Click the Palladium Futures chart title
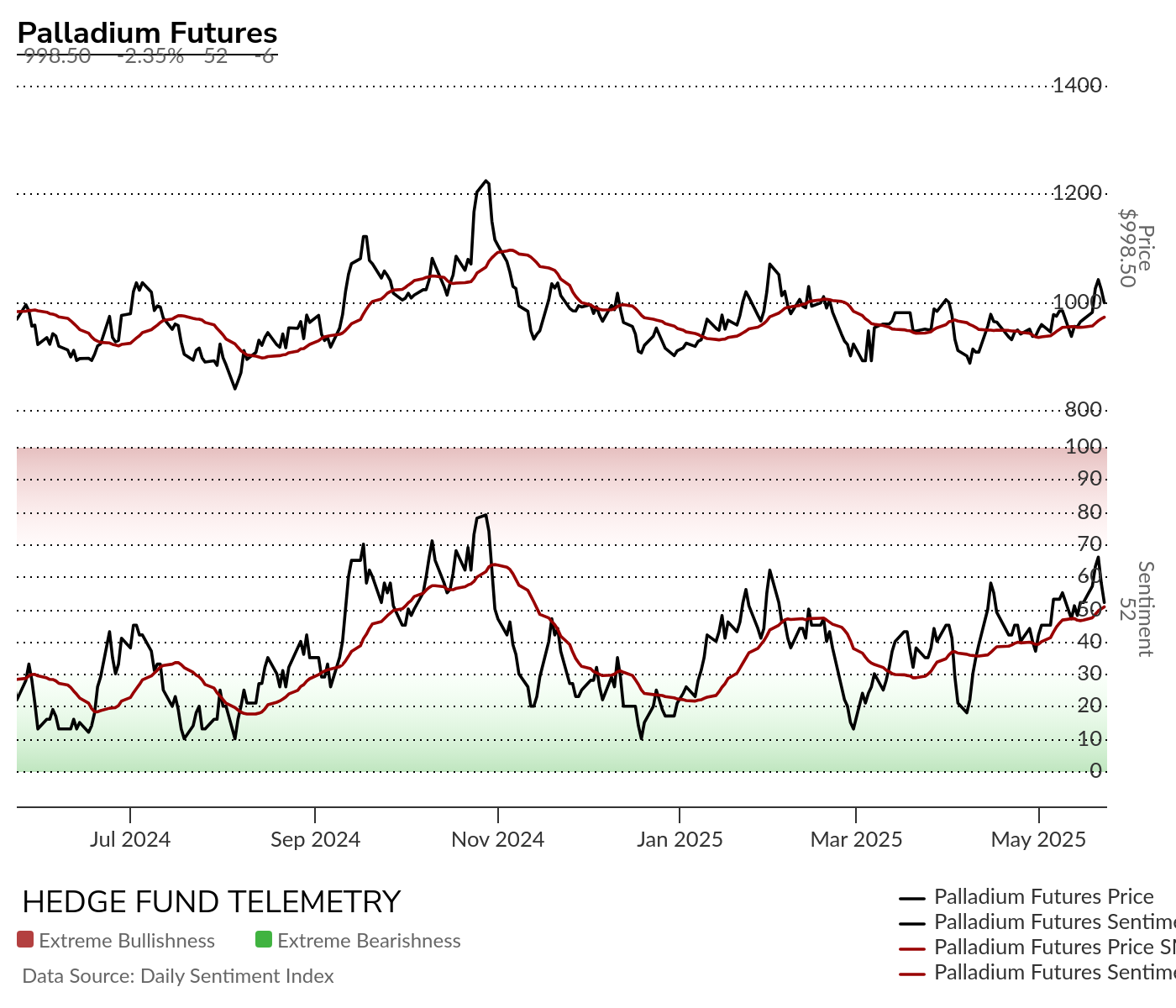The width and height of the screenshot is (1176, 1008). pos(147,33)
